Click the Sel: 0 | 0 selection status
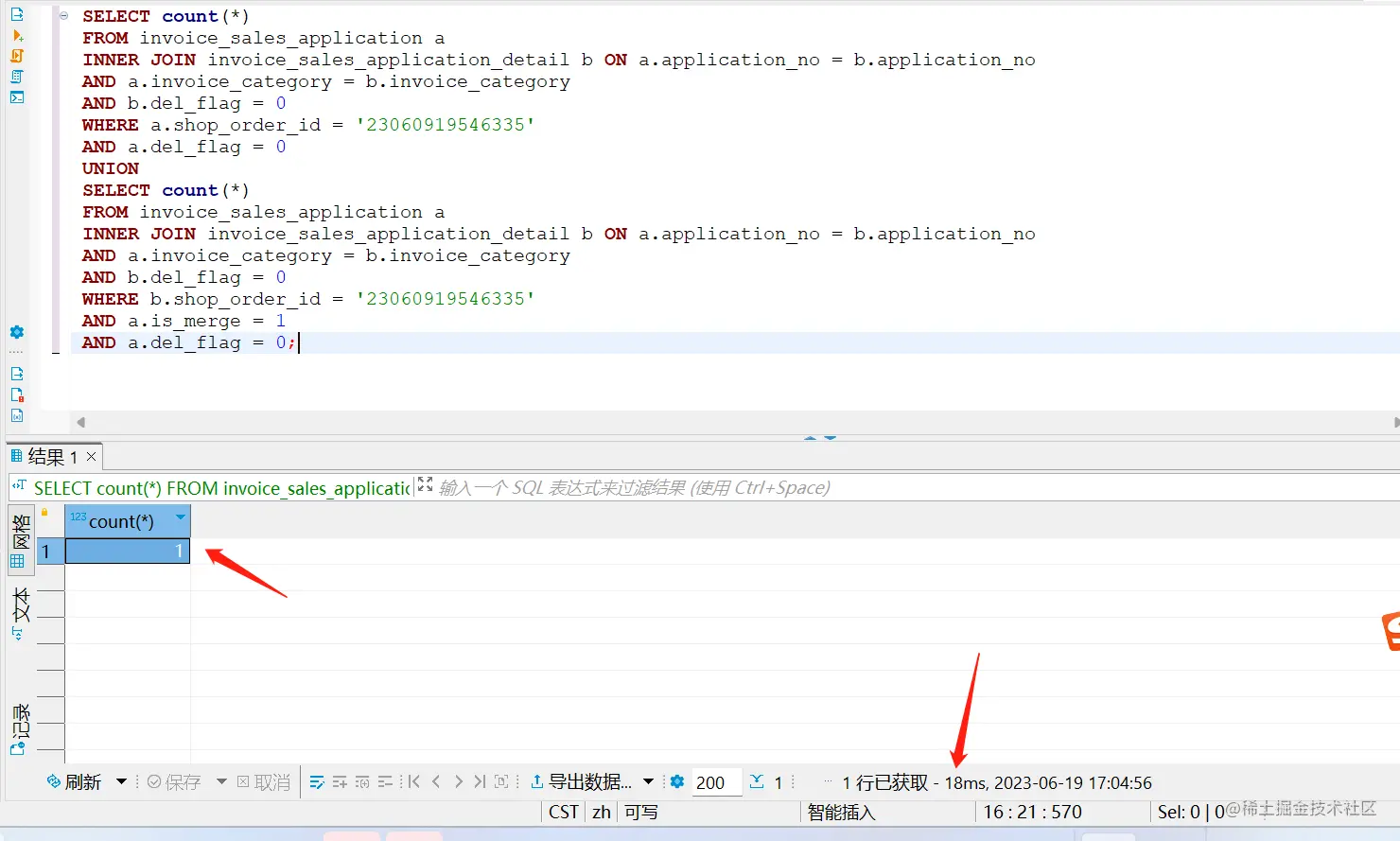The image size is (1400, 841). click(x=1190, y=812)
